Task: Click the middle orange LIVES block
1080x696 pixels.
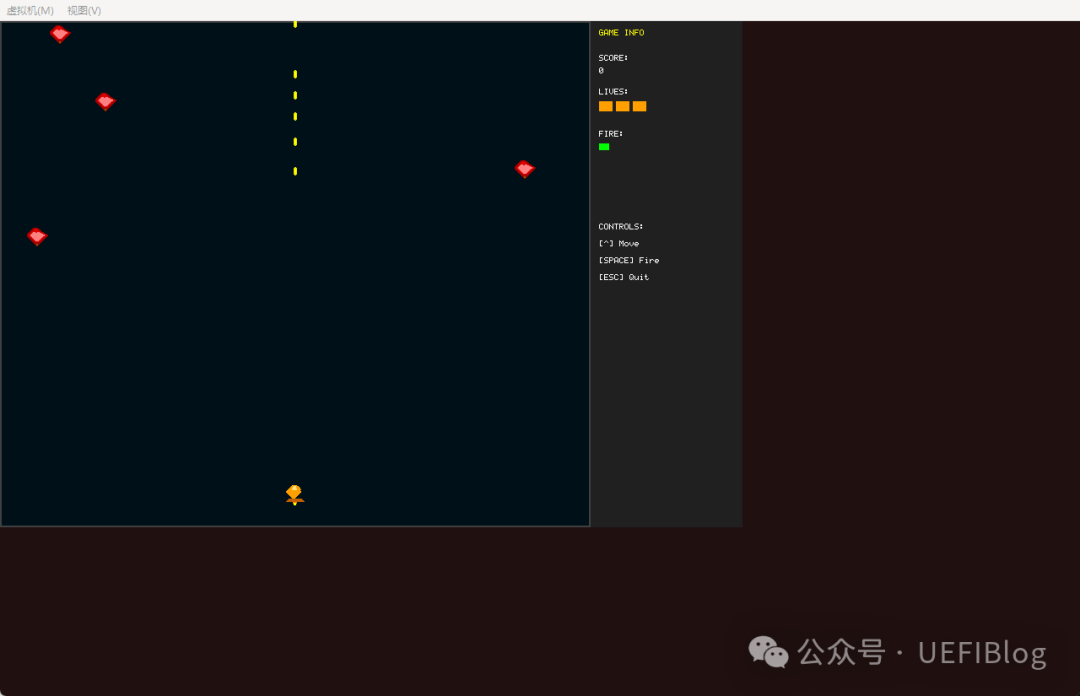Action: click(623, 106)
